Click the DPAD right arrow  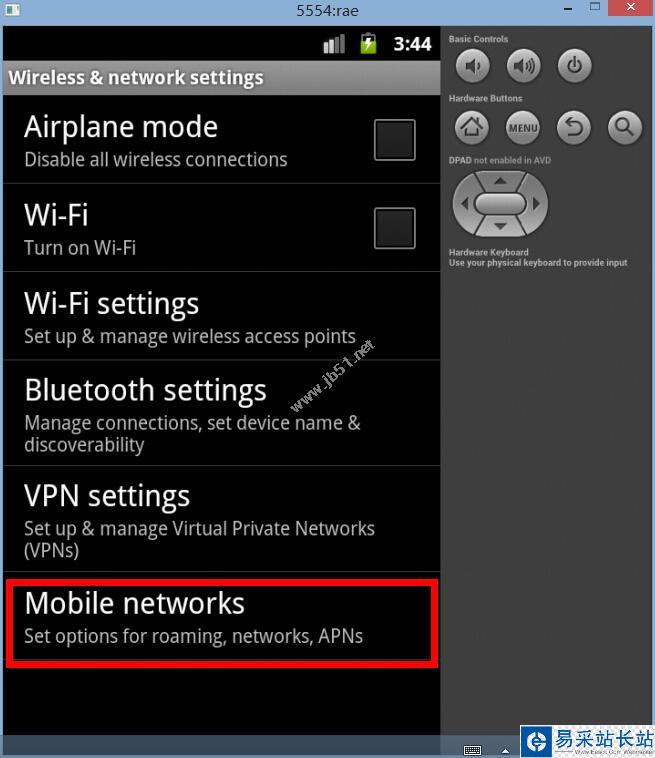click(536, 204)
